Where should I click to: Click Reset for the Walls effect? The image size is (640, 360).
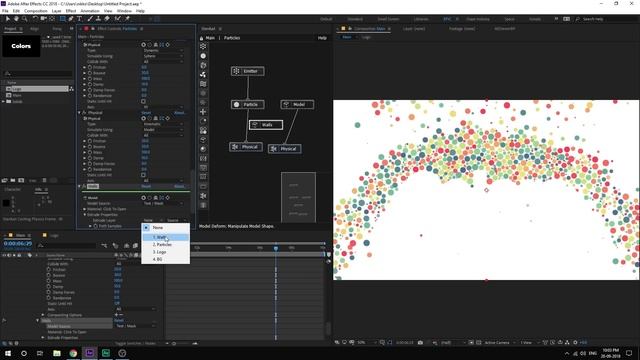tap(146, 187)
